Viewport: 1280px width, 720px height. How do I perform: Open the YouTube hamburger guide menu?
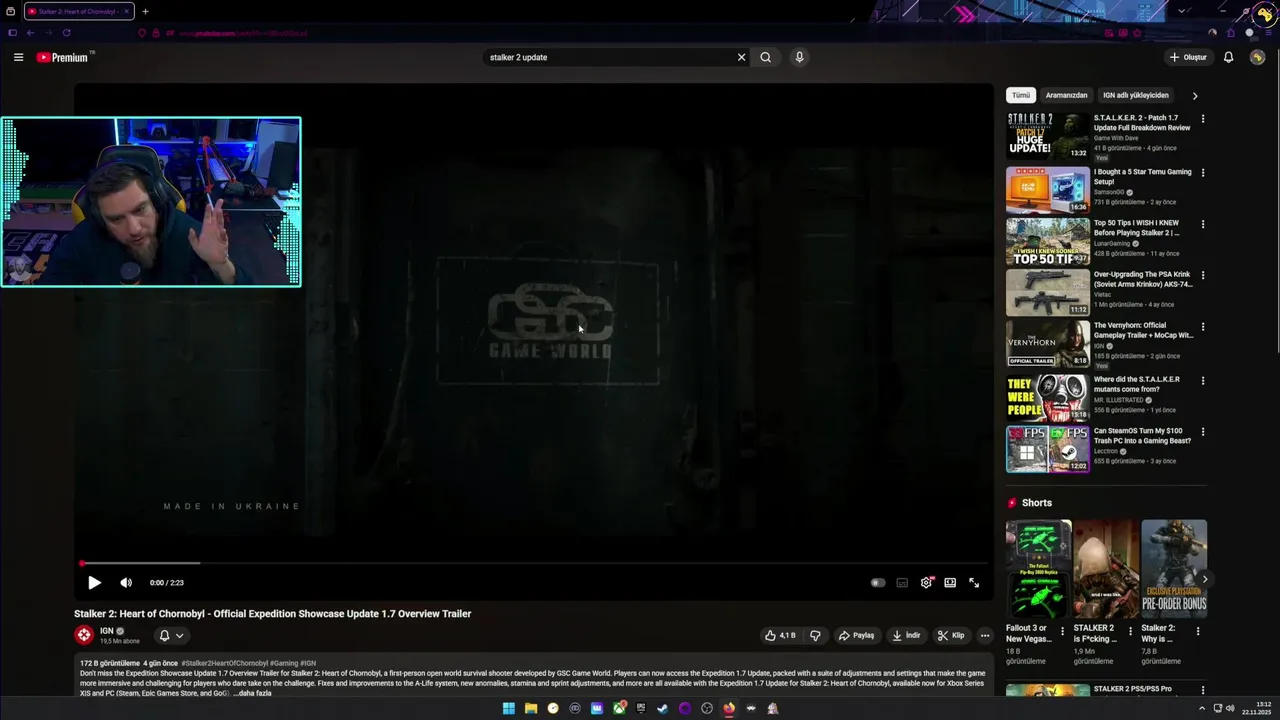pos(18,57)
